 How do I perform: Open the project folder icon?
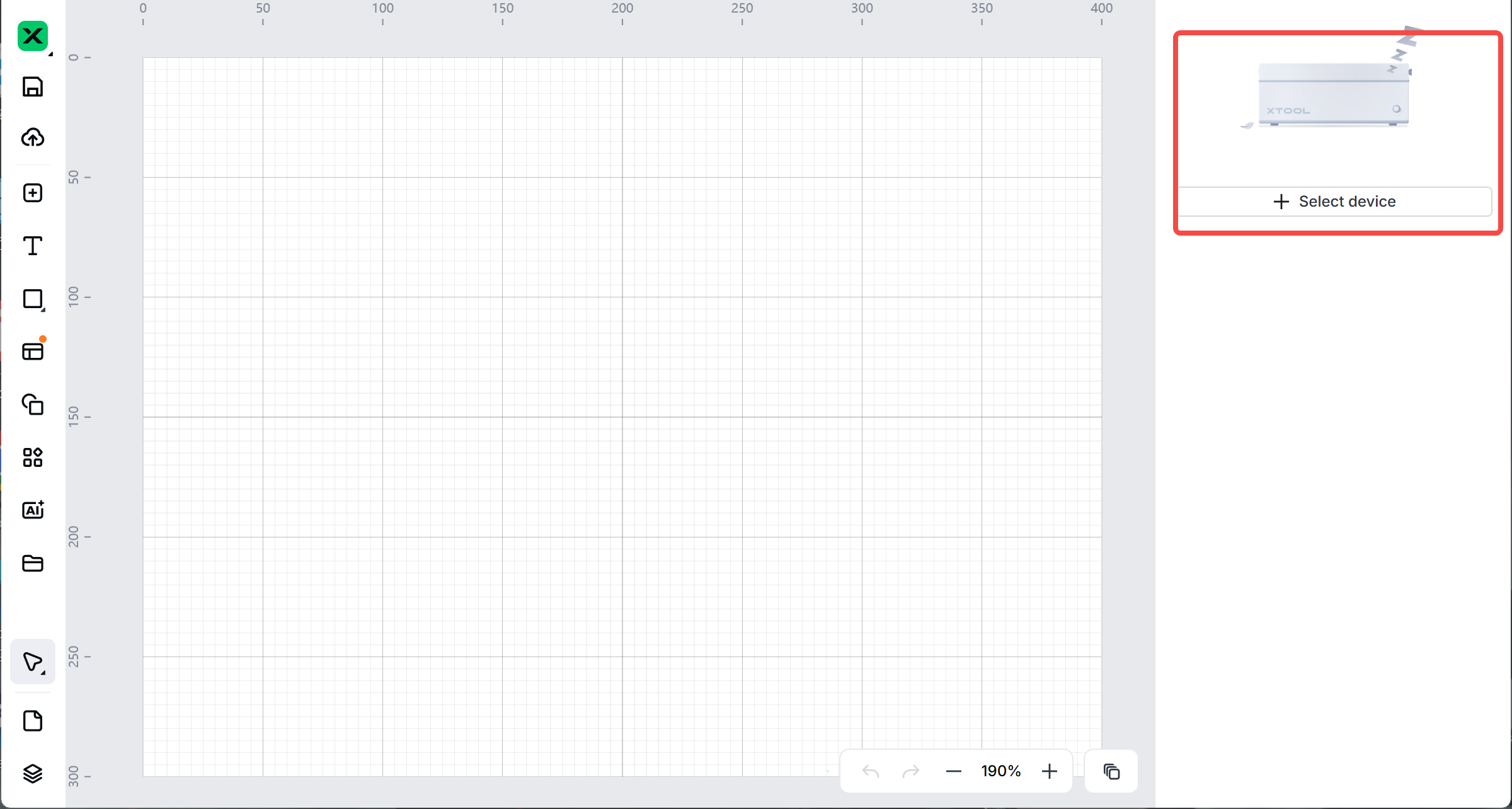point(33,563)
